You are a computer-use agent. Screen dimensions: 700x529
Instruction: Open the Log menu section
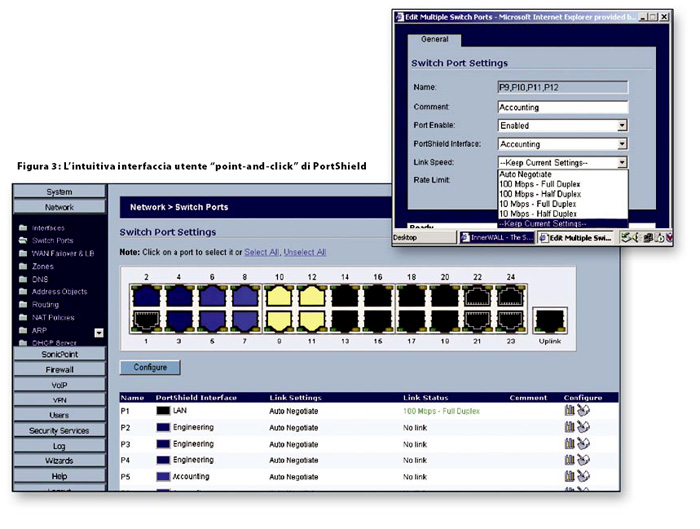point(59,446)
